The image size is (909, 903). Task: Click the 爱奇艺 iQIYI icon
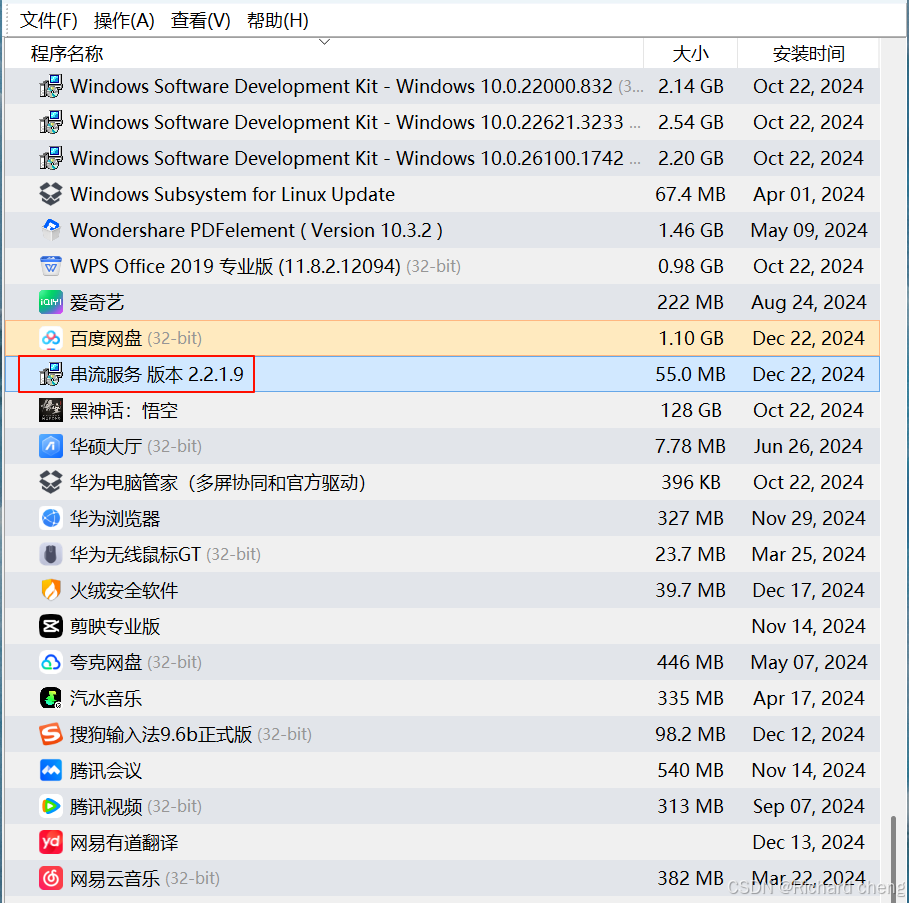pos(51,302)
